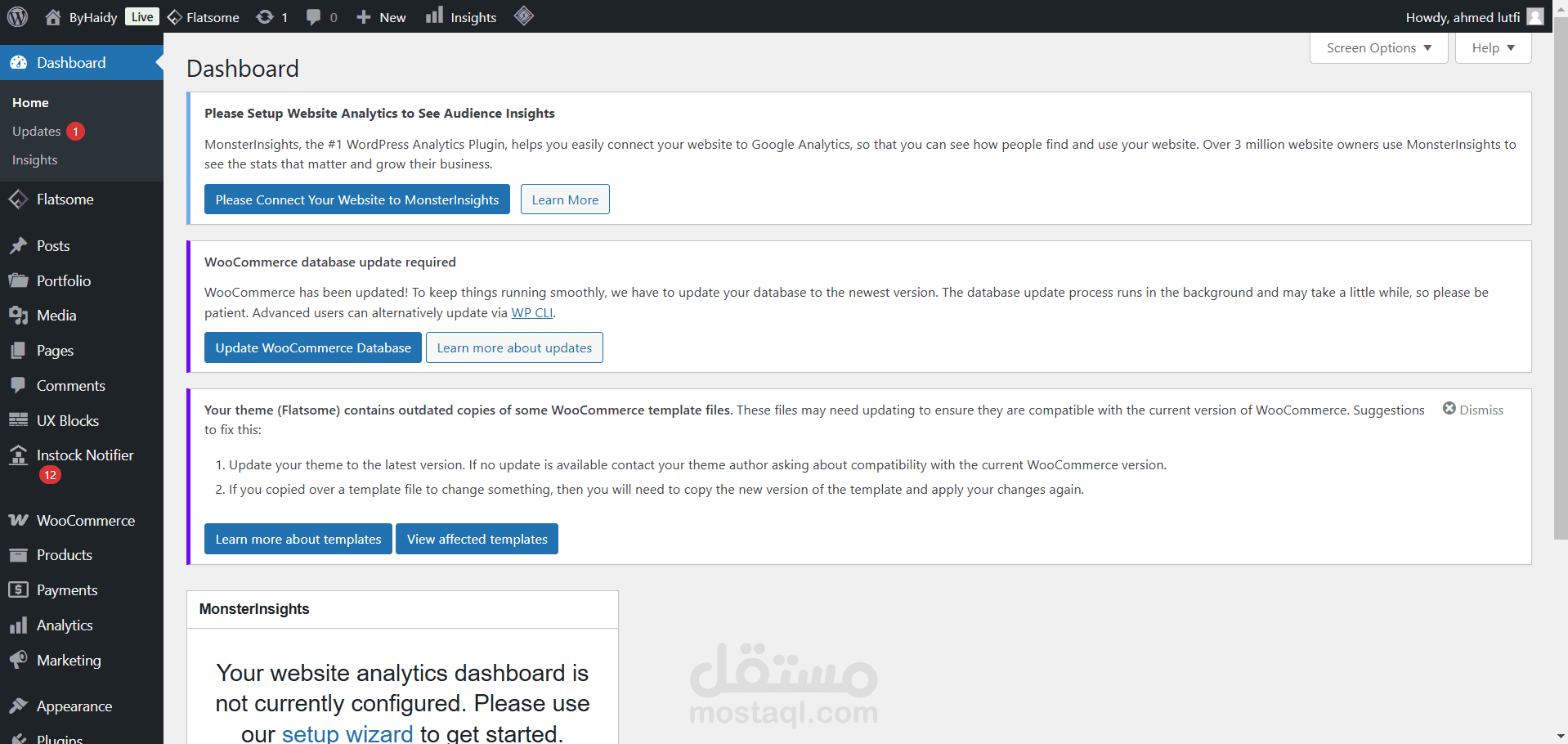Click the Flatsome diamond icon in the admin bar
The height and width of the screenshot is (744, 1568).
174,17
